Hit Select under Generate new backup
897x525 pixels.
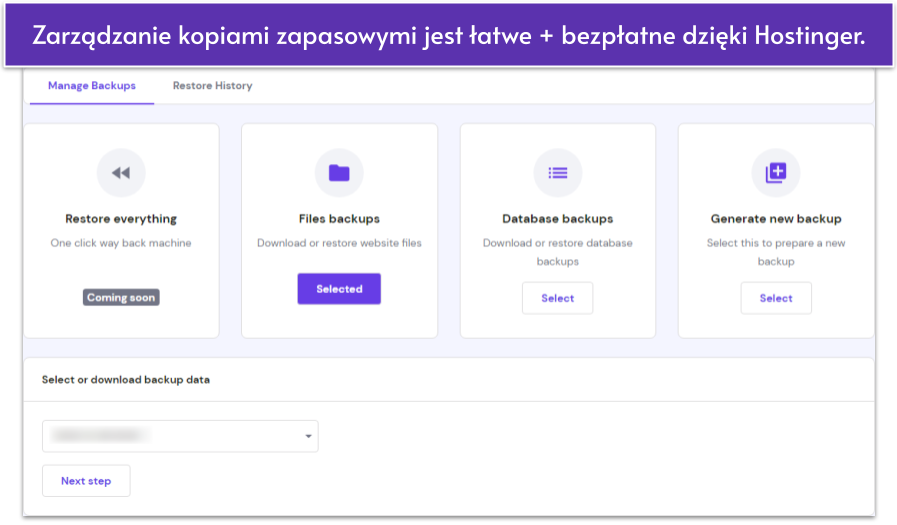click(x=776, y=298)
